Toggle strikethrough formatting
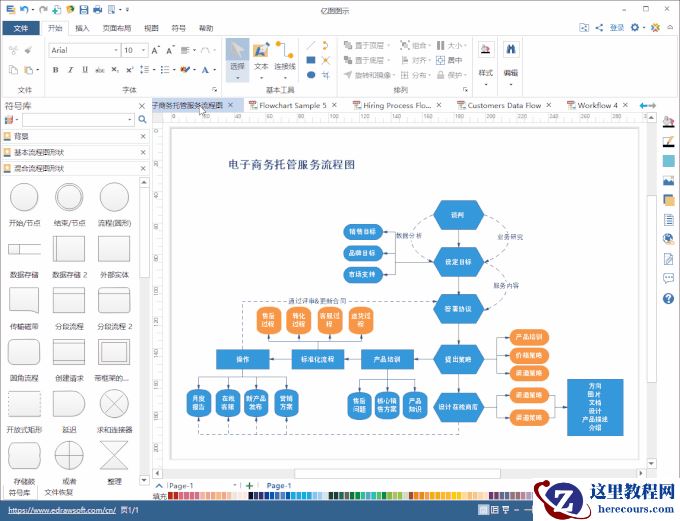This screenshot has height=521, width=680. pyautogui.click(x=100, y=70)
